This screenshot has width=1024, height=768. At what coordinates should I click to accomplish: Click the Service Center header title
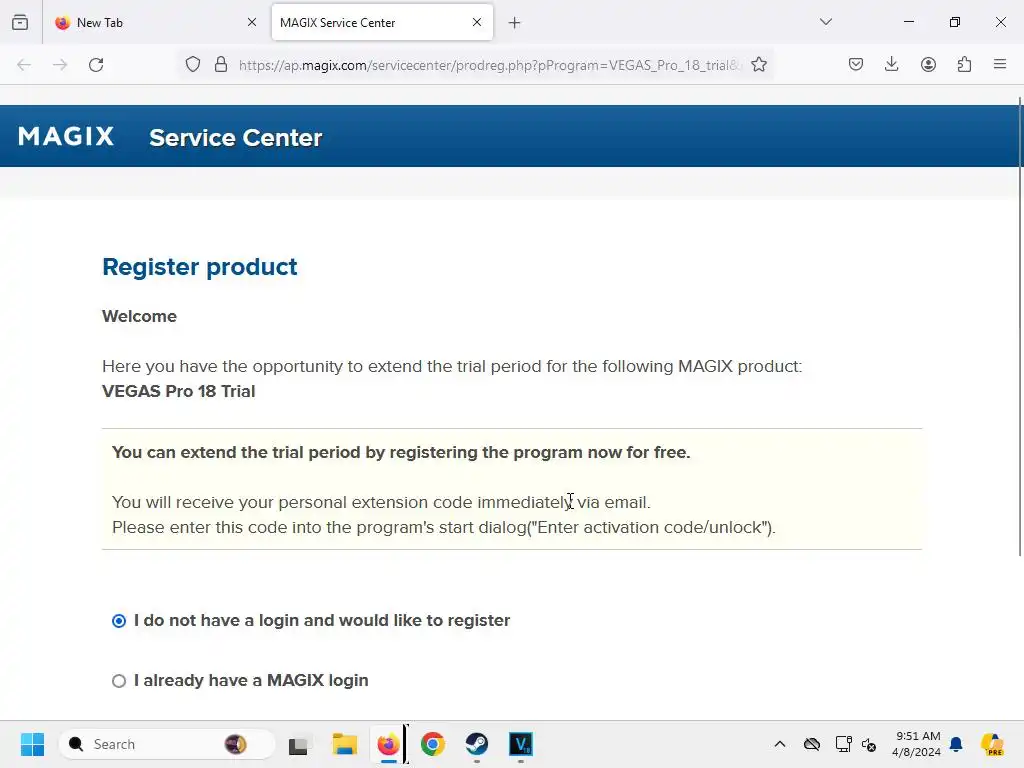coord(236,138)
